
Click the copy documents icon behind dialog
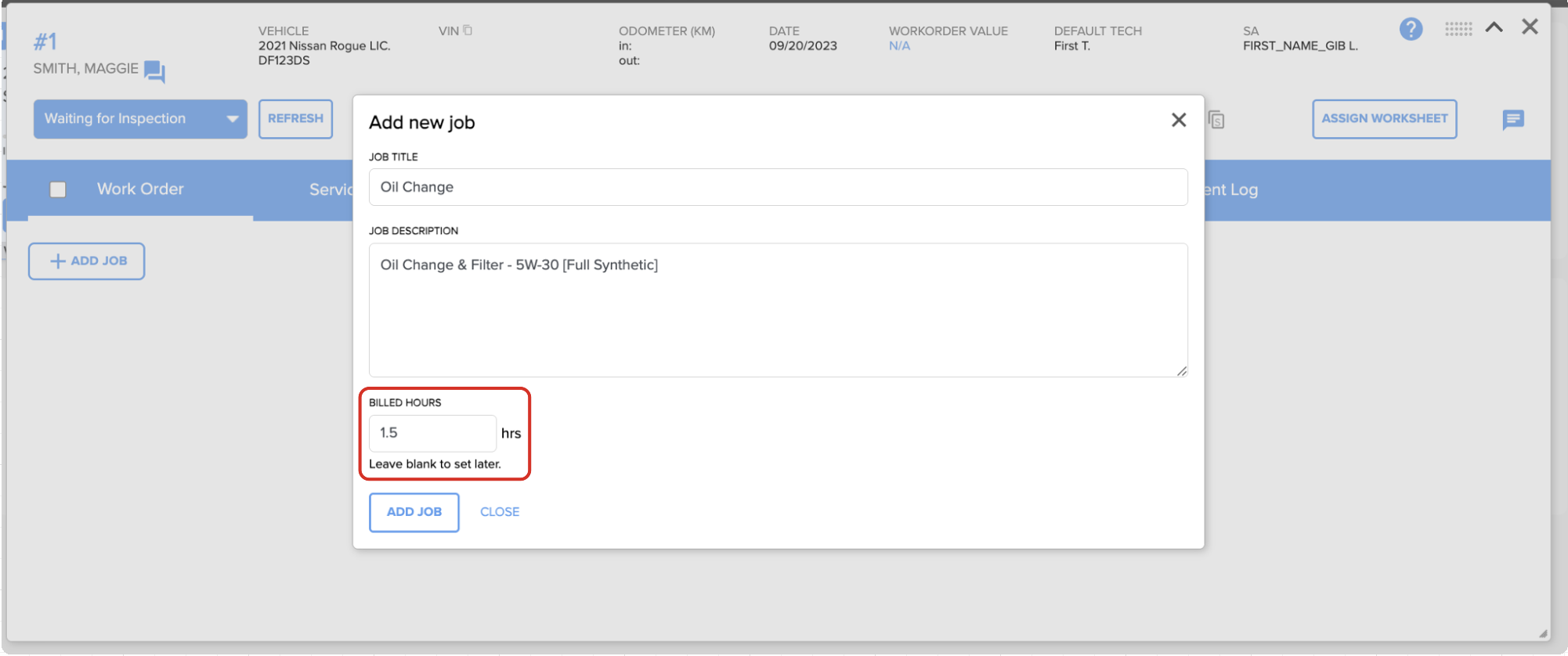[1216, 120]
